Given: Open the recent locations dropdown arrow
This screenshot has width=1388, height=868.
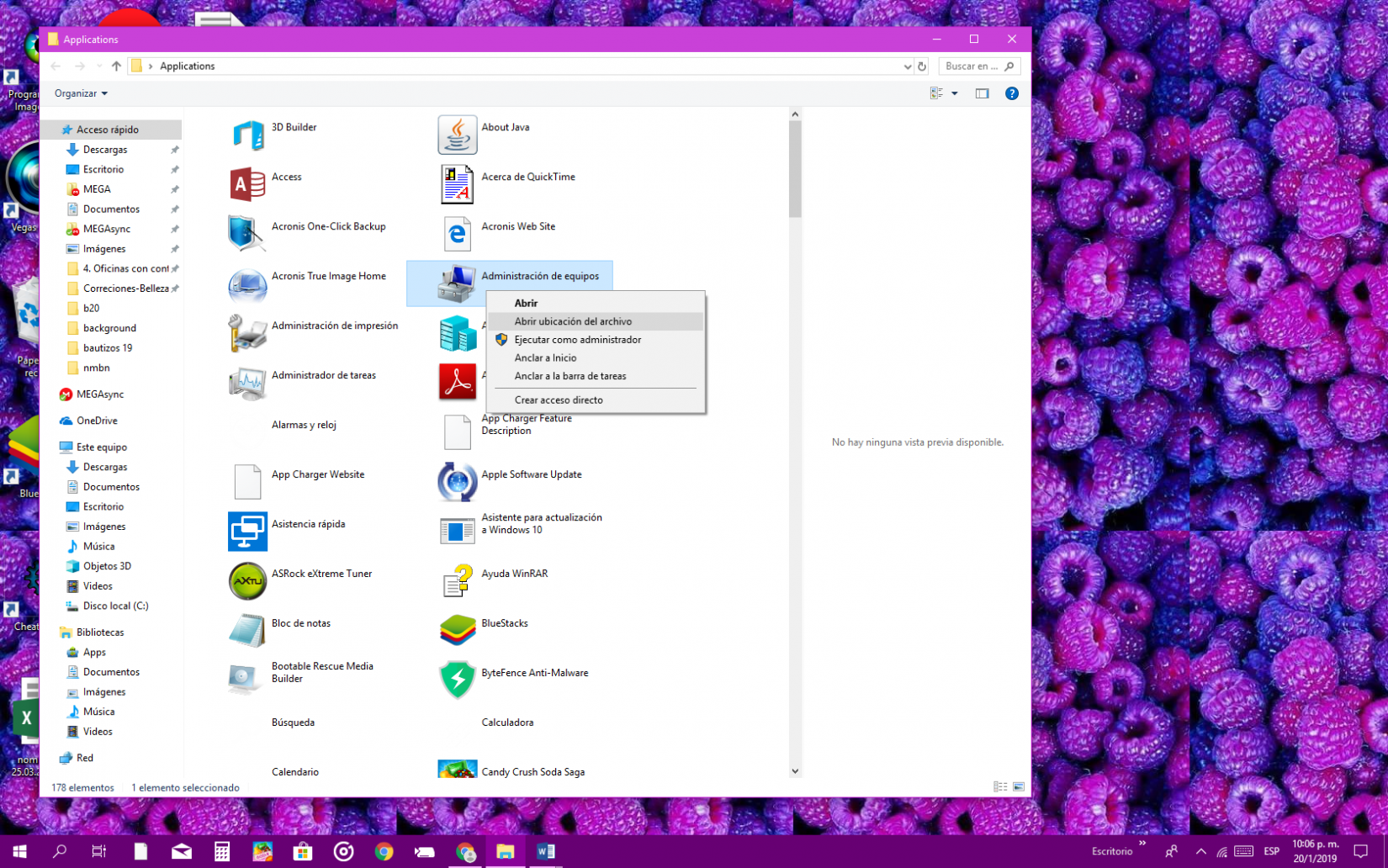Looking at the screenshot, I should coord(99,66).
